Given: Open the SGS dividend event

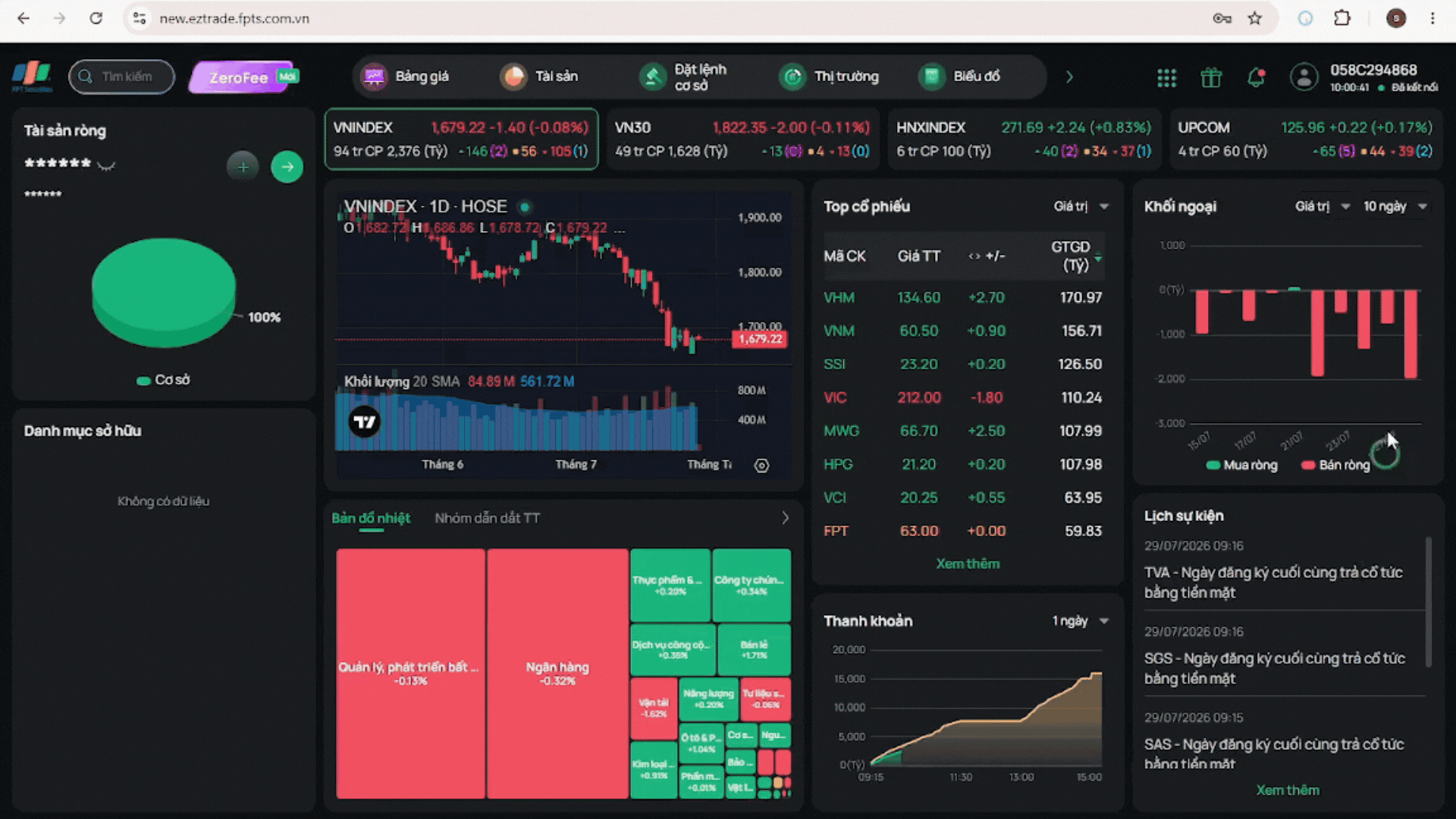Looking at the screenshot, I should coord(1283,655).
